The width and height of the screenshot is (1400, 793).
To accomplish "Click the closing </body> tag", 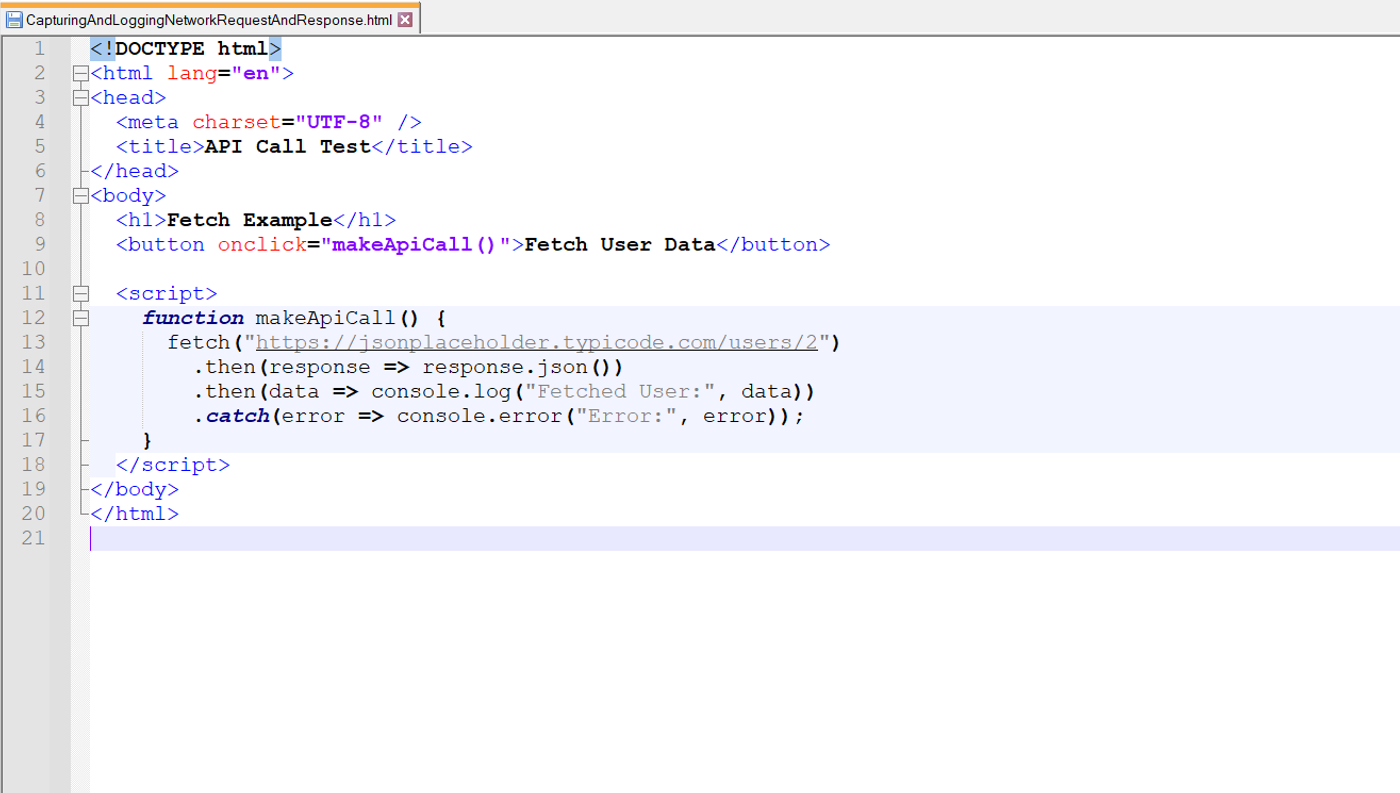I will tap(135, 490).
